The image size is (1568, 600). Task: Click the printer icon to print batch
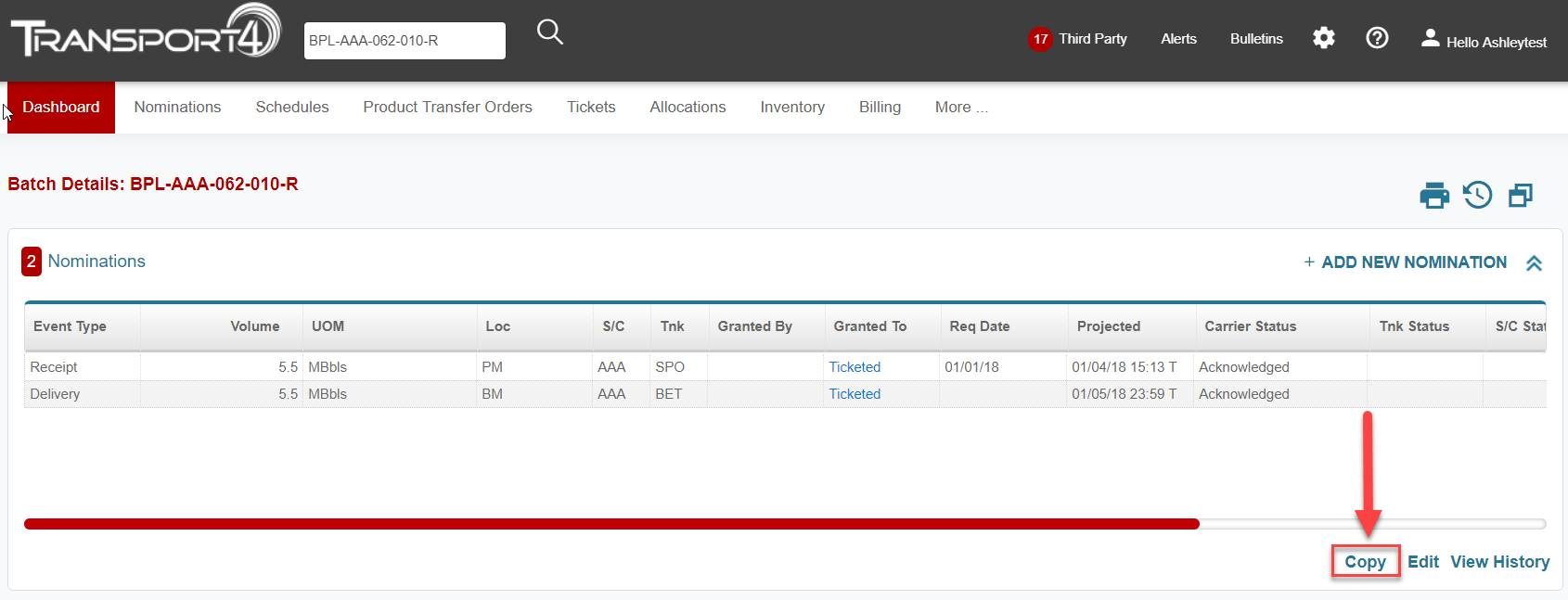pyautogui.click(x=1433, y=196)
